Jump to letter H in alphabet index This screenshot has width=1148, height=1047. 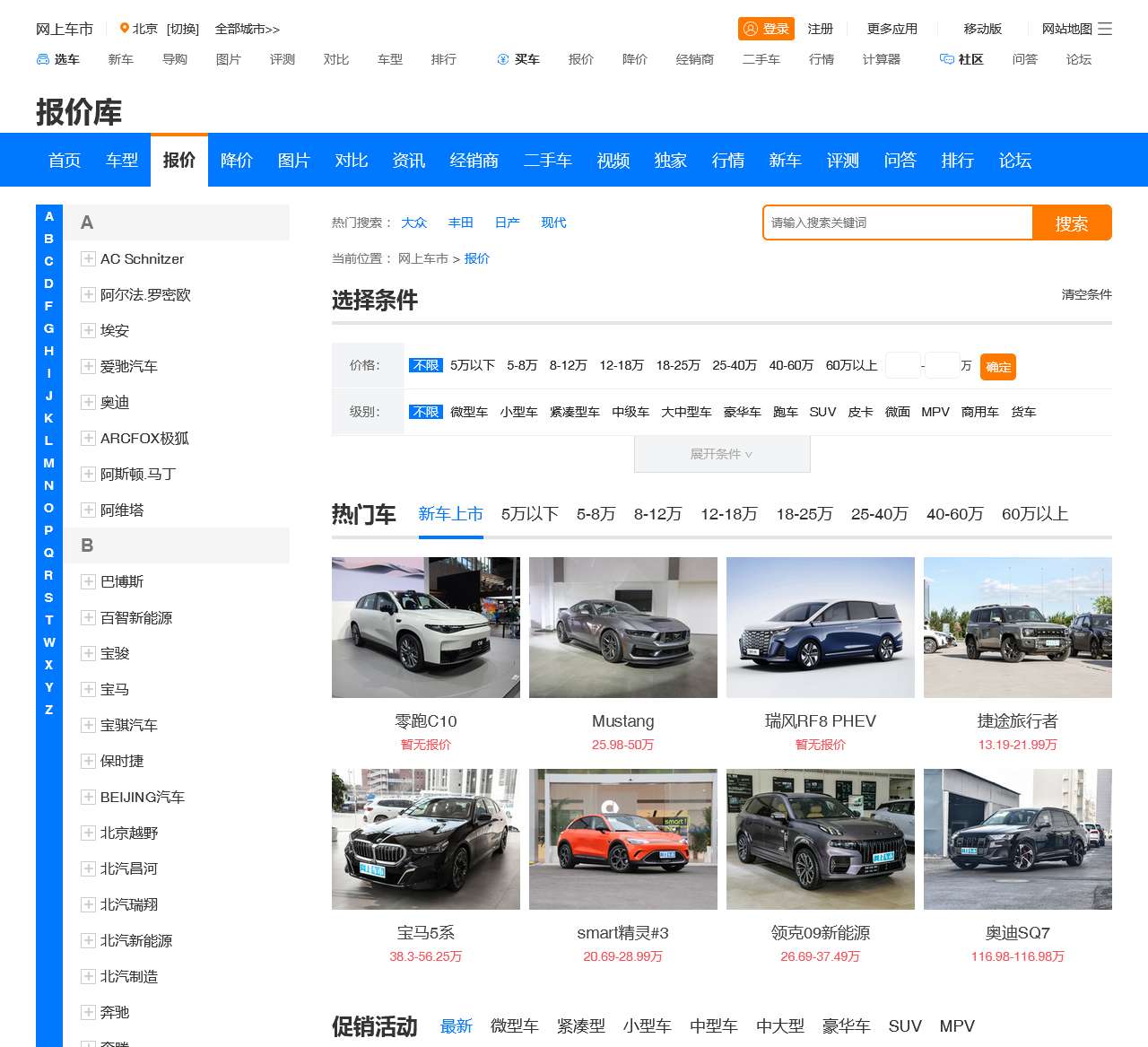49,351
